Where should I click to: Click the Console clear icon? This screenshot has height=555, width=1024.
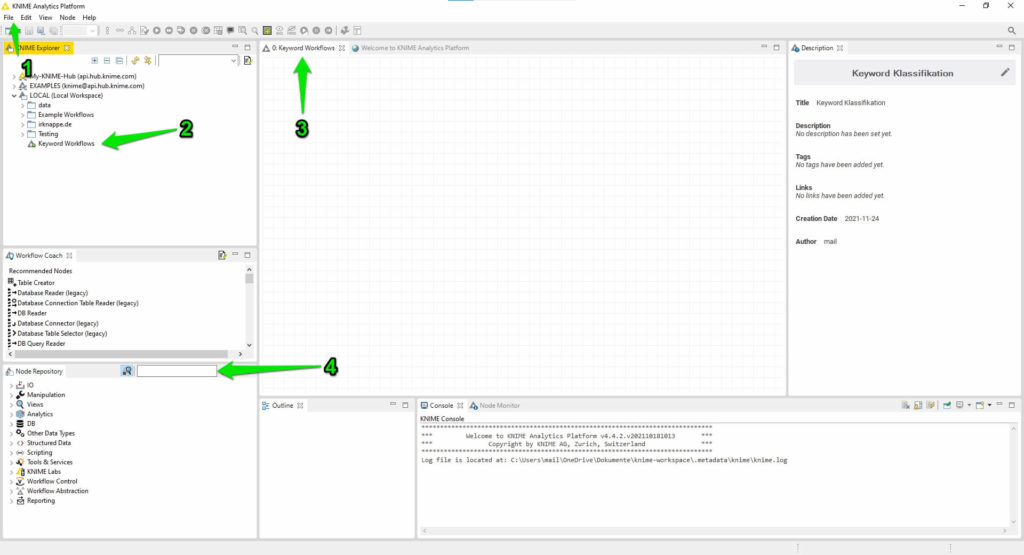point(906,405)
